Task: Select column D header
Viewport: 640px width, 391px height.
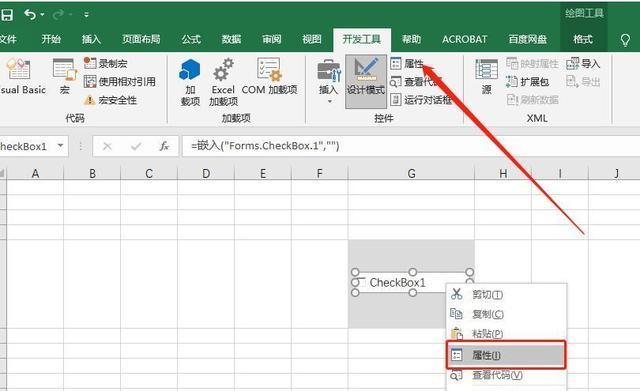Action: pos(206,173)
